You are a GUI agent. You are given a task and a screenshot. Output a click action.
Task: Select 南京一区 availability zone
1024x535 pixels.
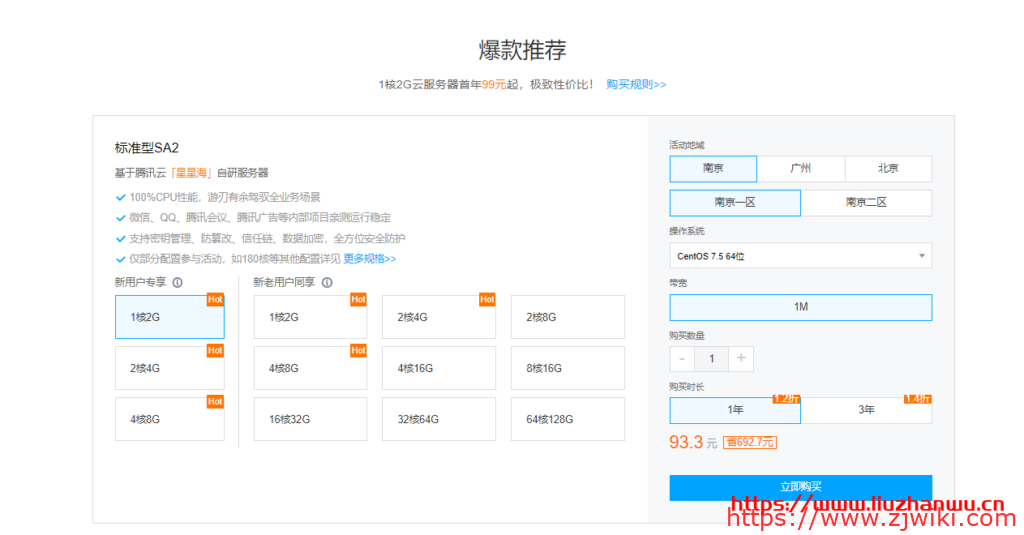coord(735,203)
